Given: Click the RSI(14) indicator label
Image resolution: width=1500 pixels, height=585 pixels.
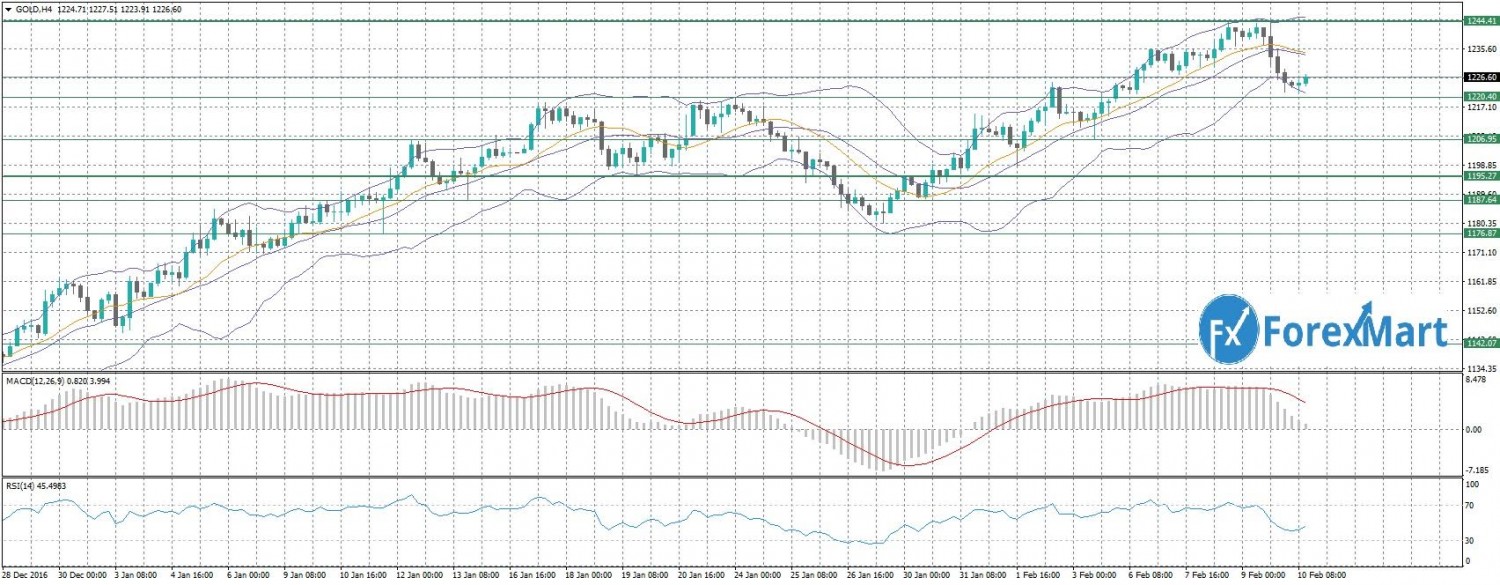Looking at the screenshot, I should [18, 485].
